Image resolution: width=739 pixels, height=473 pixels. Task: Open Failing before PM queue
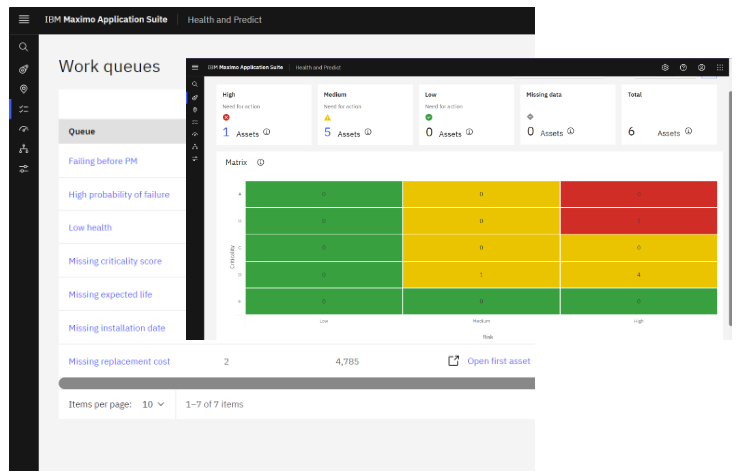point(103,161)
